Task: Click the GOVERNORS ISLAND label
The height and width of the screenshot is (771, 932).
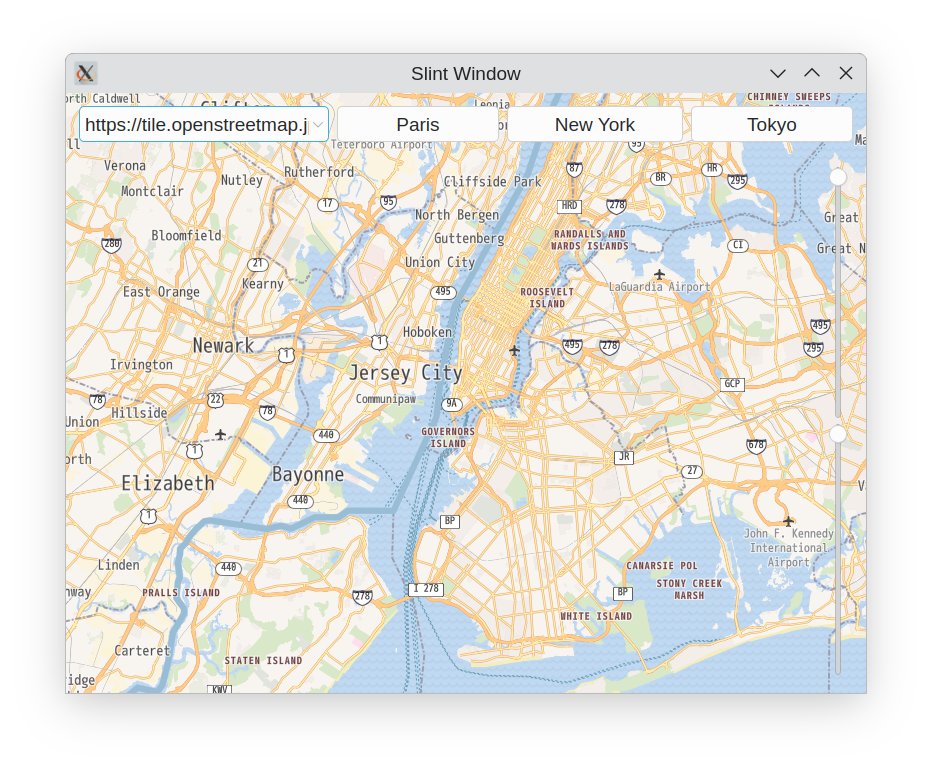Action: click(448, 438)
